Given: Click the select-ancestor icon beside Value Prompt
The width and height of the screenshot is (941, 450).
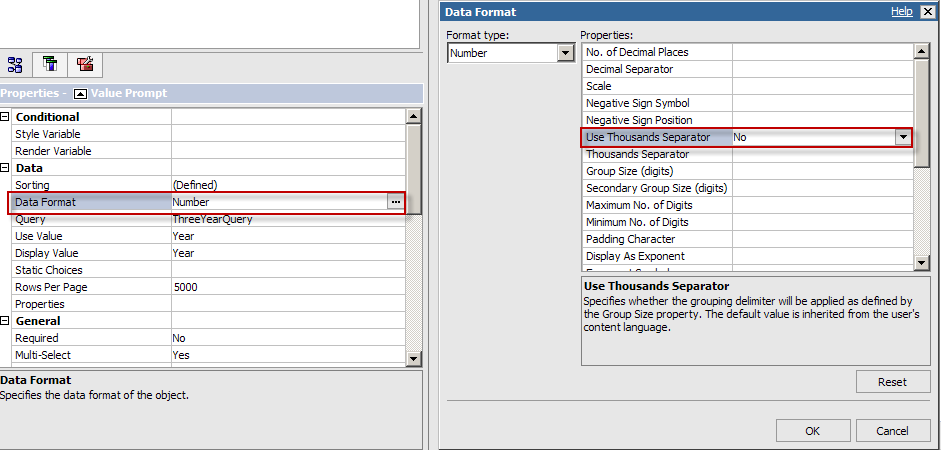Looking at the screenshot, I should tap(80, 93).
